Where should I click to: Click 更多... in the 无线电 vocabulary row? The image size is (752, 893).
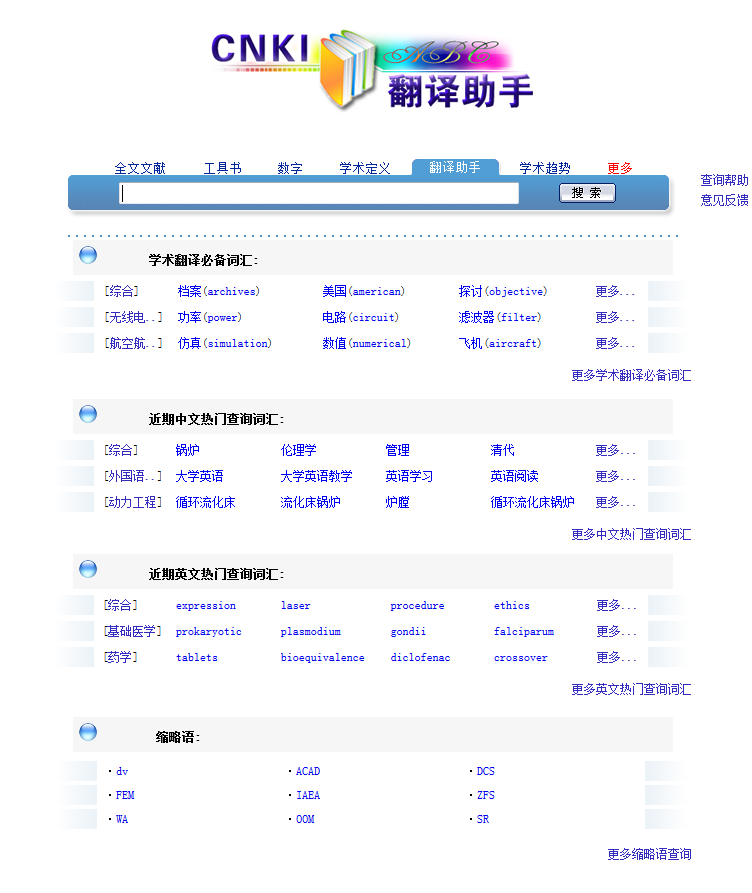click(x=615, y=317)
